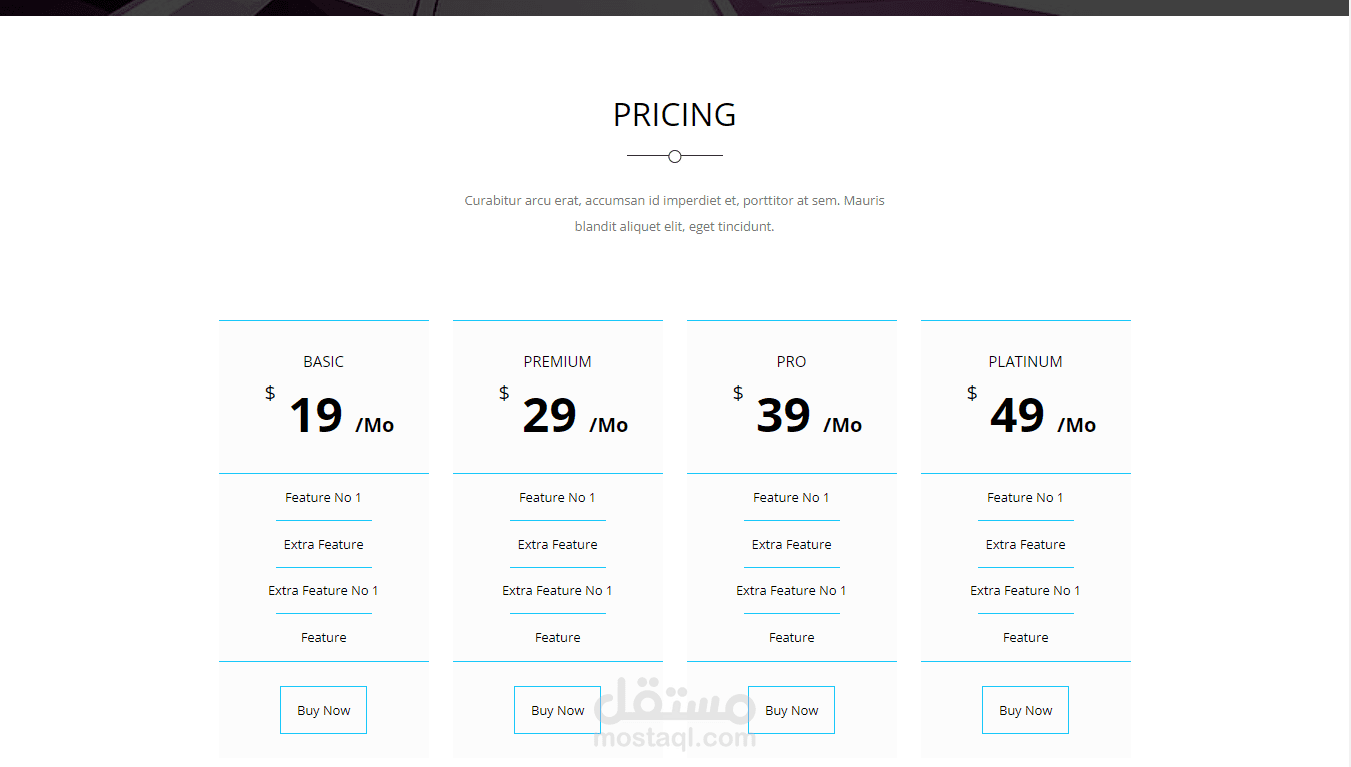Click Buy Now under the Platinum plan
The height and width of the screenshot is (767, 1351).
tap(1025, 710)
